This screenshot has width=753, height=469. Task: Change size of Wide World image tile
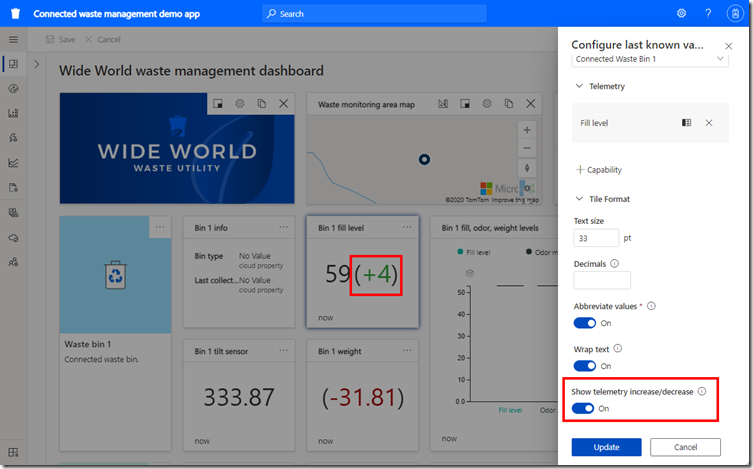(x=218, y=104)
